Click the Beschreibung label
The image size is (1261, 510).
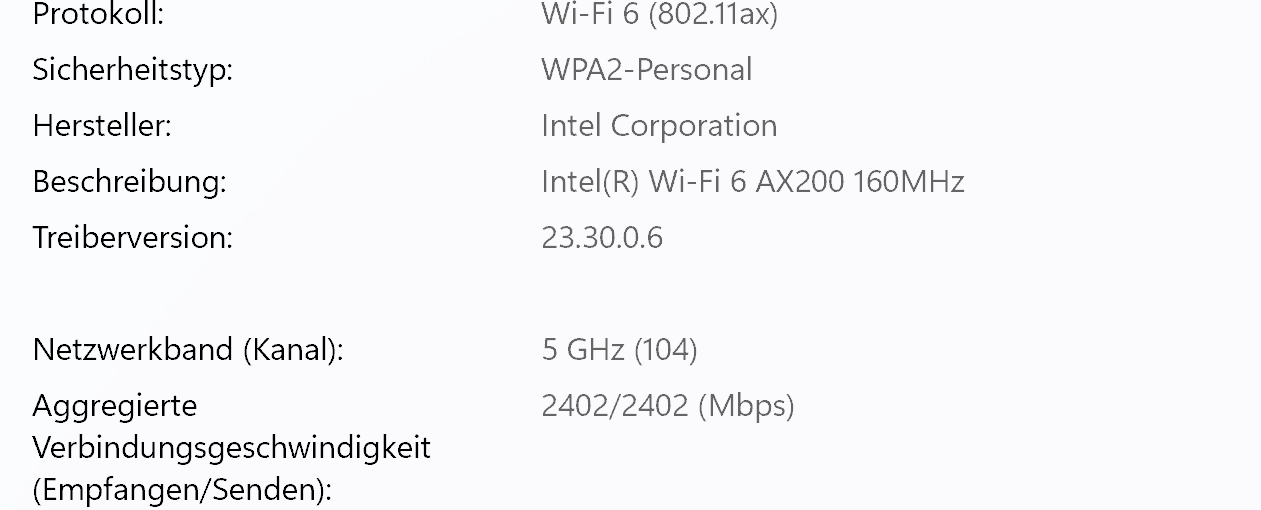[x=129, y=182]
